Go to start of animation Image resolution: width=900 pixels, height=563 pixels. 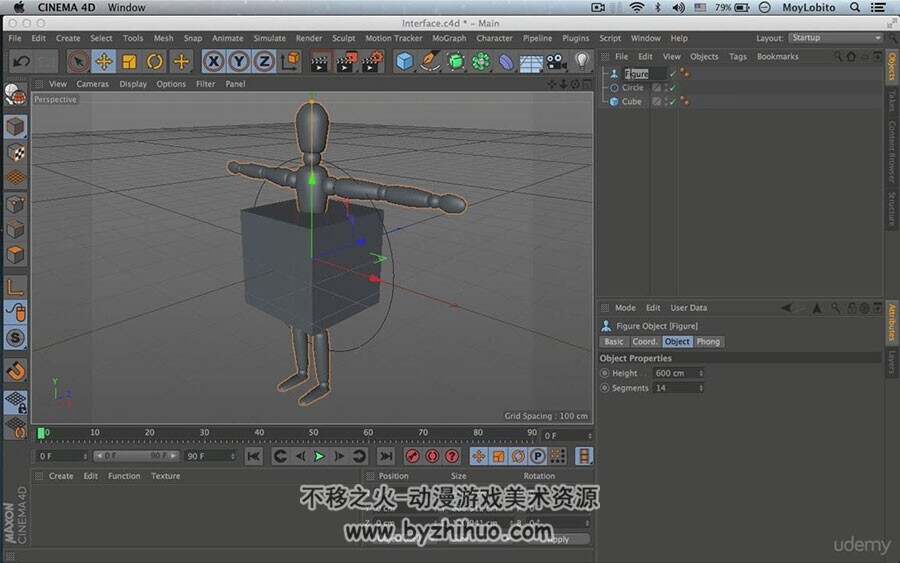[253, 456]
